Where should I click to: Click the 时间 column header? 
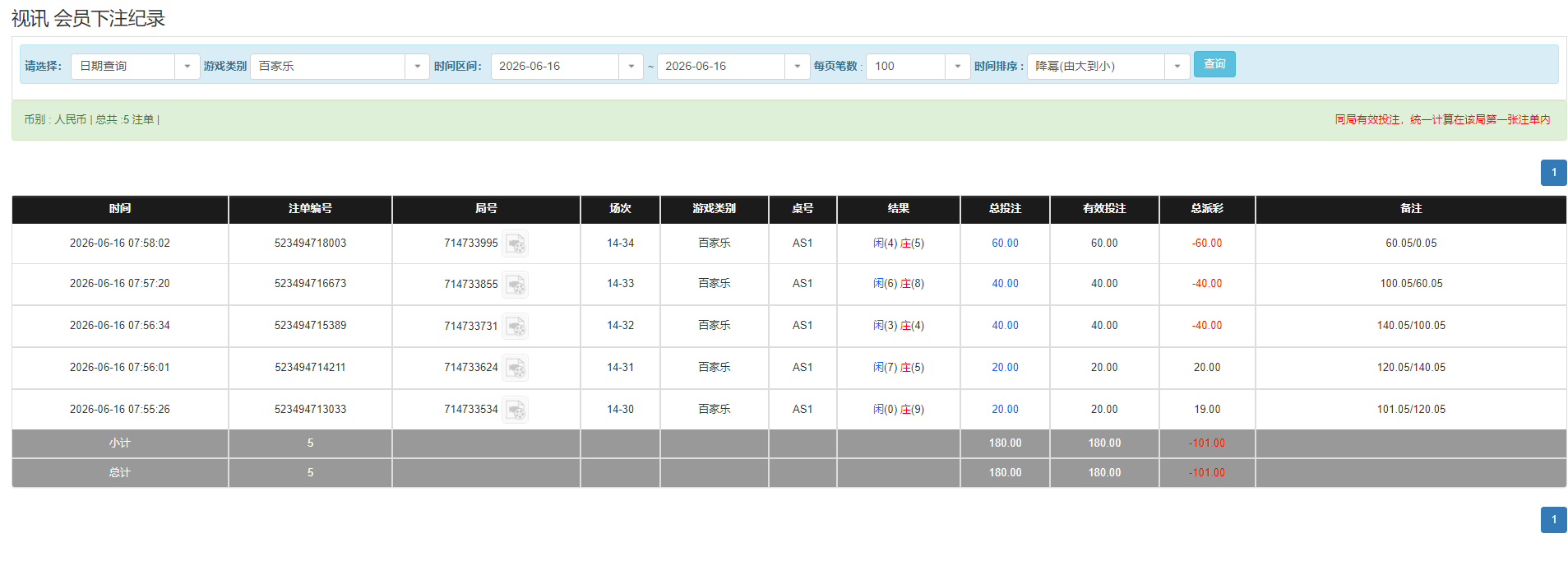coord(120,209)
